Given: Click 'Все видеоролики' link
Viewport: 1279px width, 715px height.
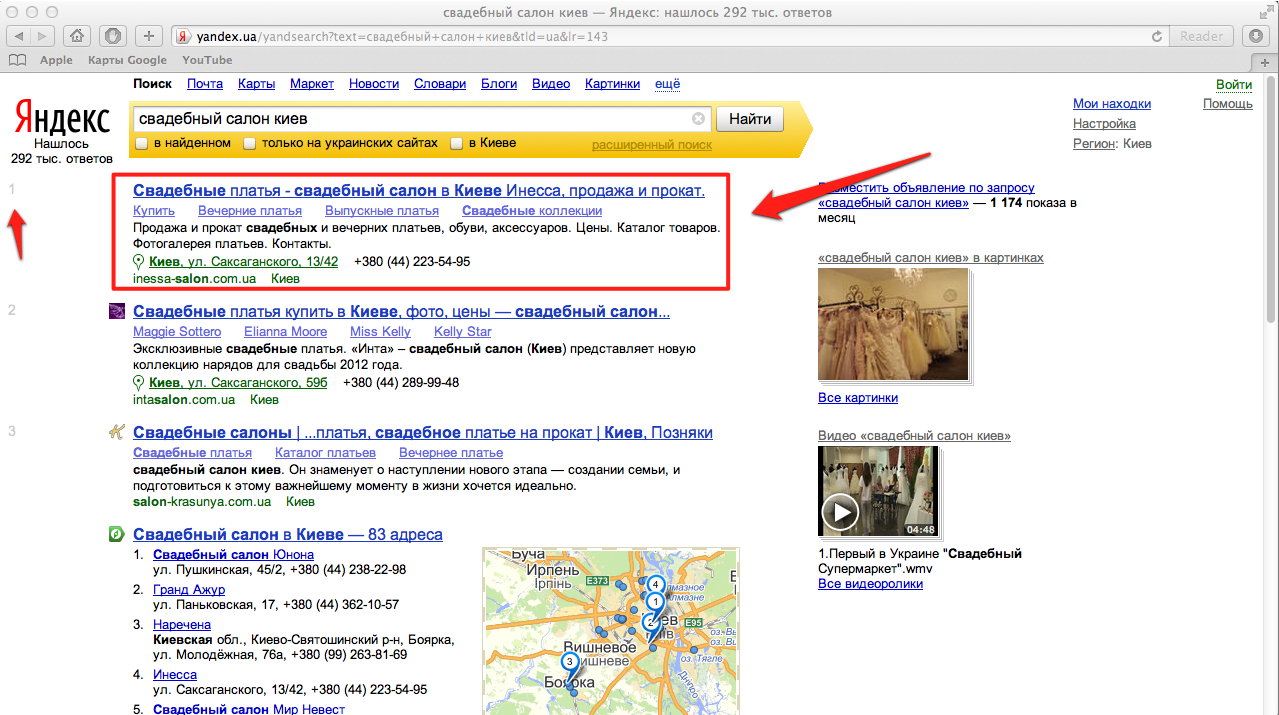Looking at the screenshot, I should click(870, 584).
